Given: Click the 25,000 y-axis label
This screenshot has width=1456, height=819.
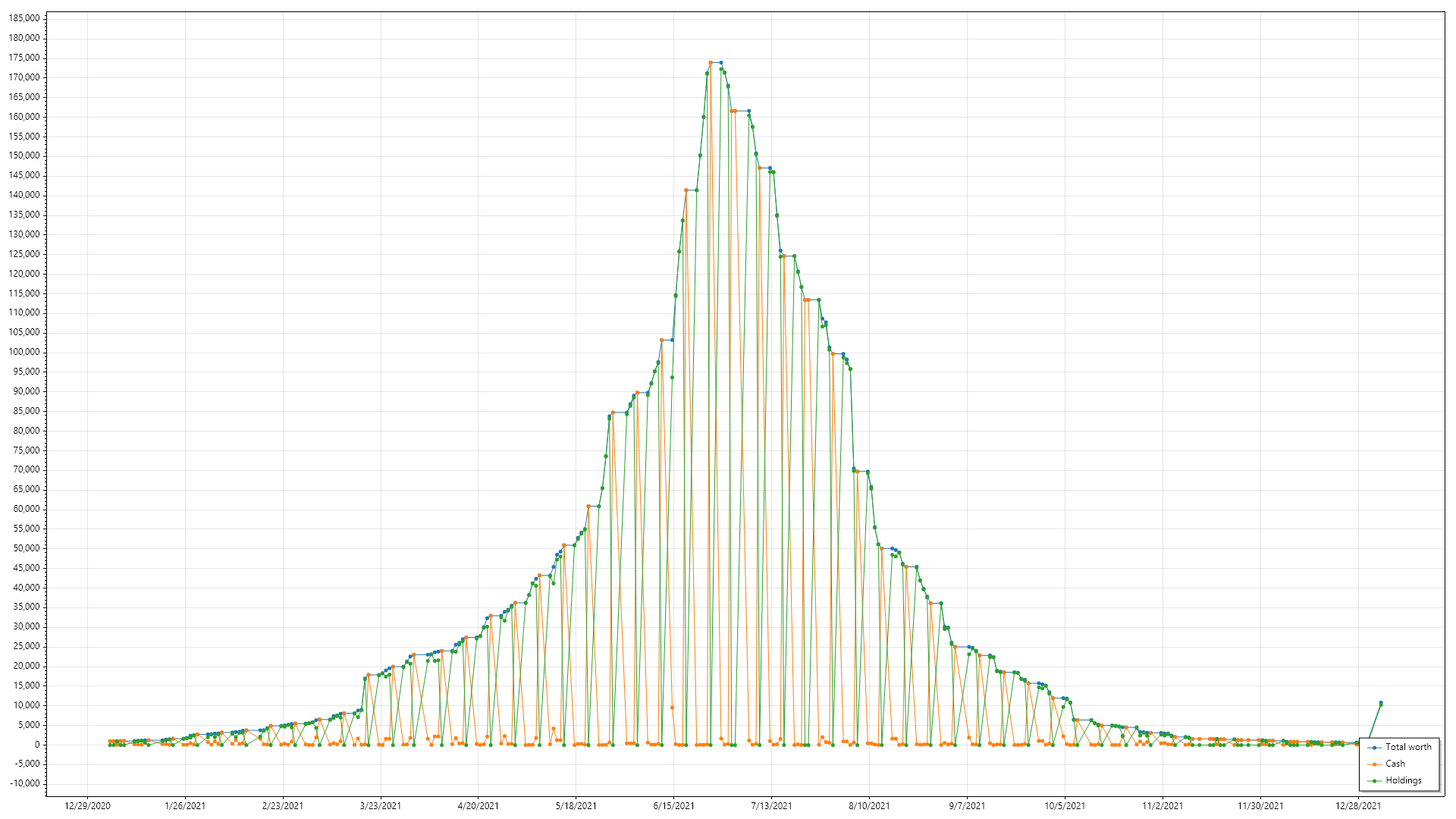Looking at the screenshot, I should tap(27, 646).
